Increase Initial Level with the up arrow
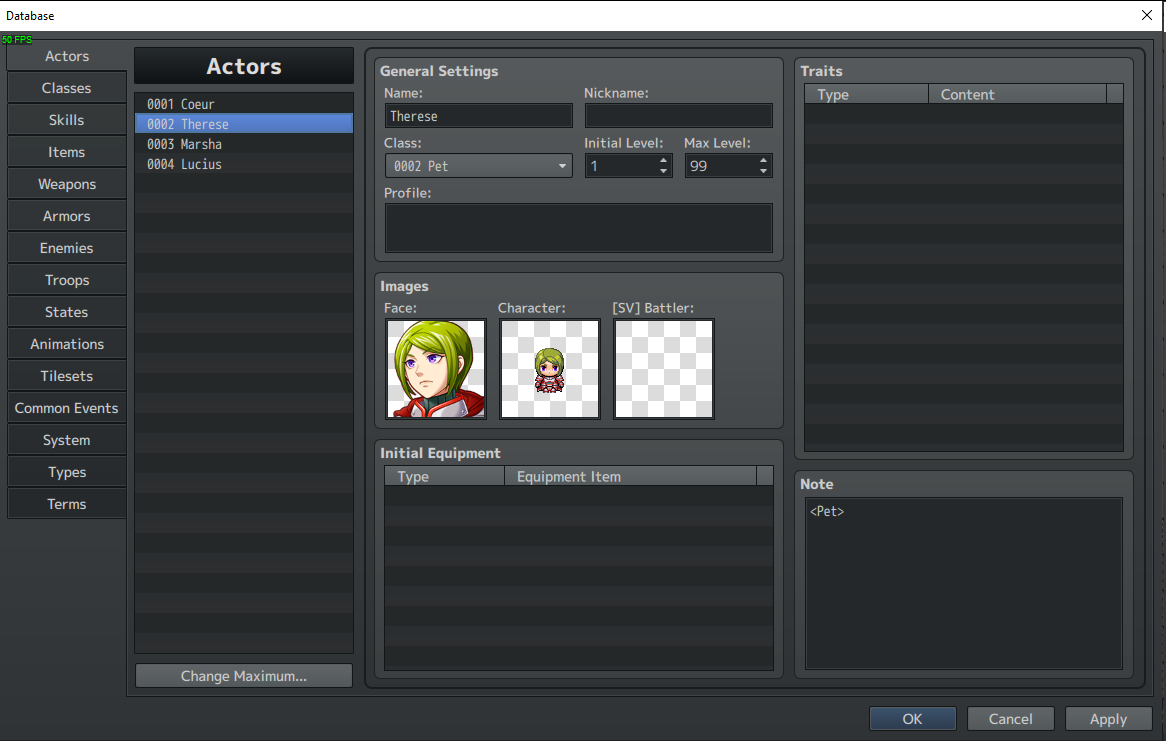Viewport: 1166px width, 741px height. [x=663, y=160]
